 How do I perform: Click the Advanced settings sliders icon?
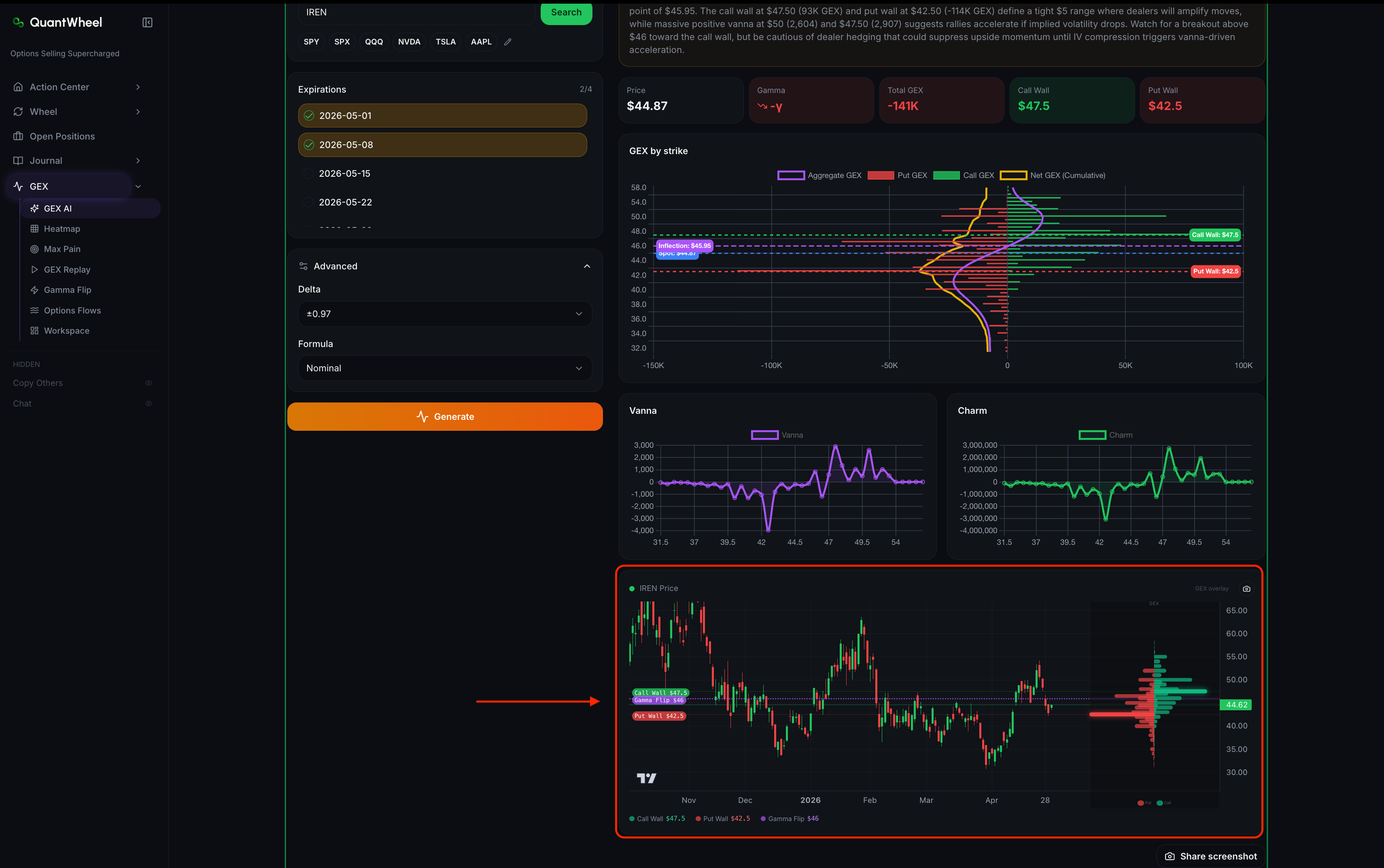304,267
